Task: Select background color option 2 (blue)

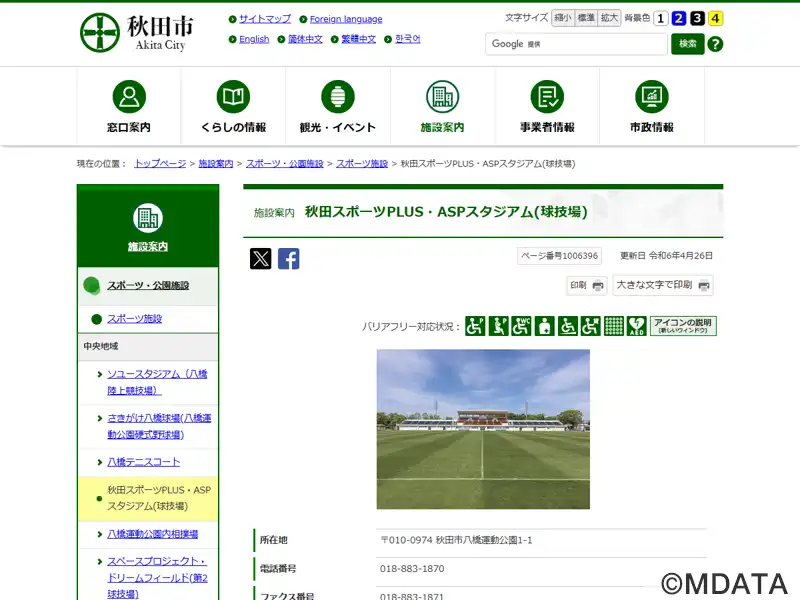Action: [x=679, y=18]
